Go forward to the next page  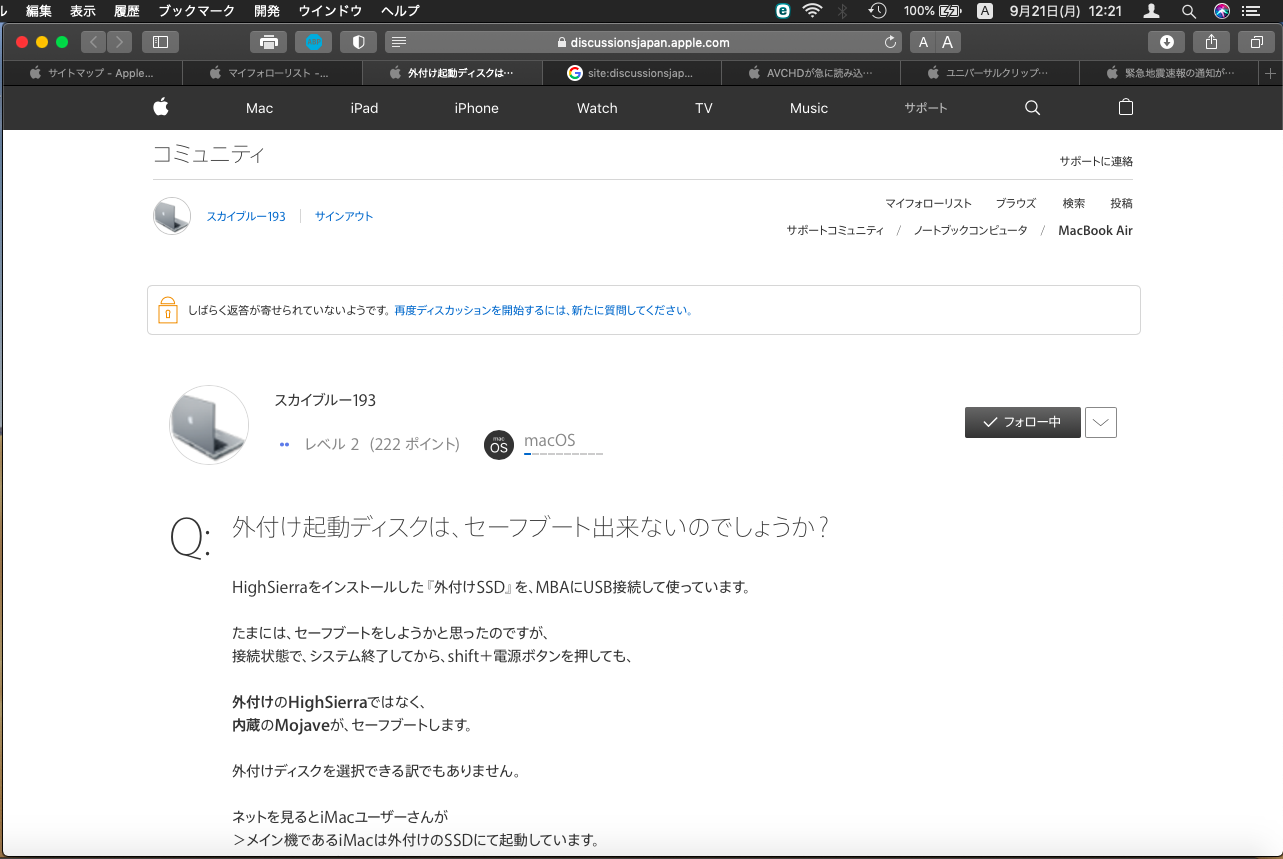coord(119,42)
